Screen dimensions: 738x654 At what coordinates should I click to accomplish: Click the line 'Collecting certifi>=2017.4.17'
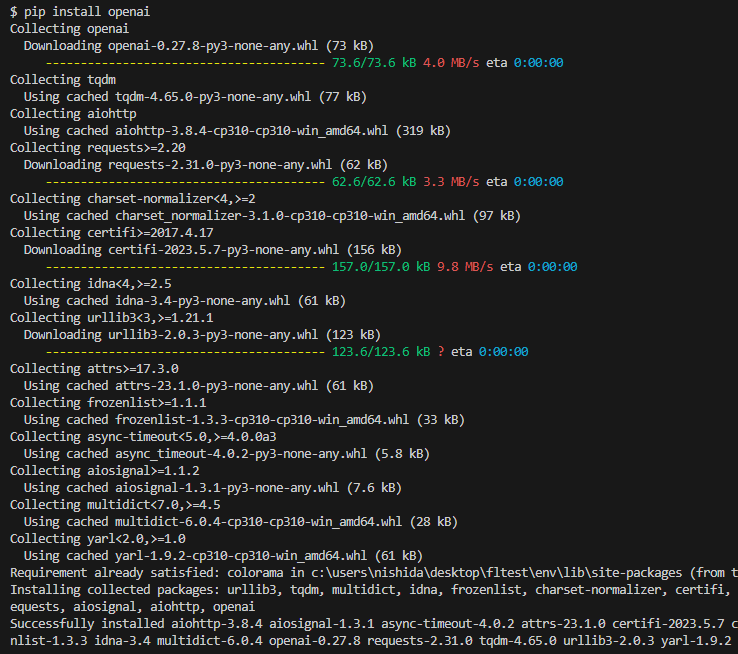(112, 232)
